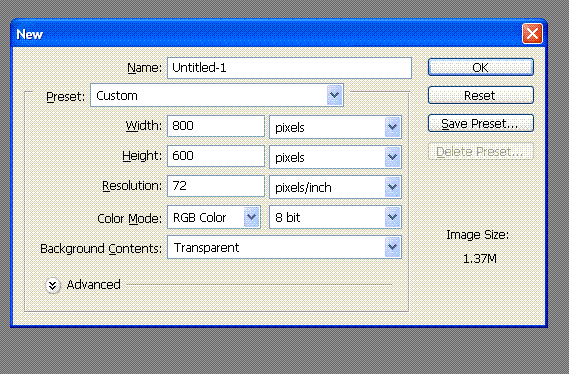
Task: Click the OK button
Action: [480, 67]
